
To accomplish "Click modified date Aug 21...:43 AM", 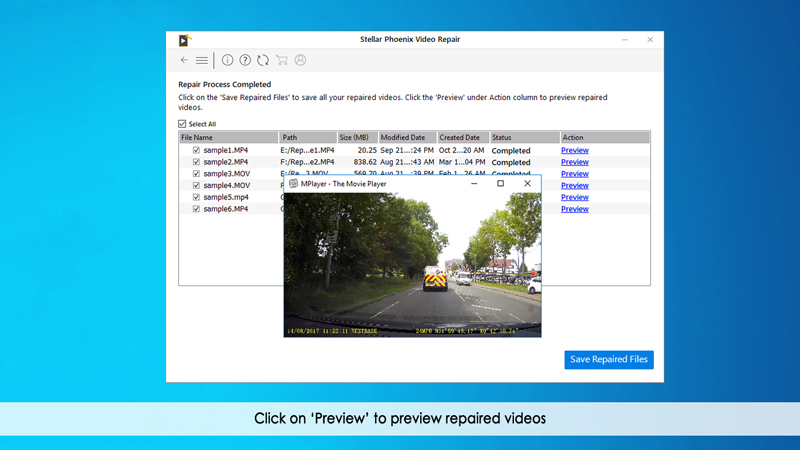I will (x=407, y=162).
